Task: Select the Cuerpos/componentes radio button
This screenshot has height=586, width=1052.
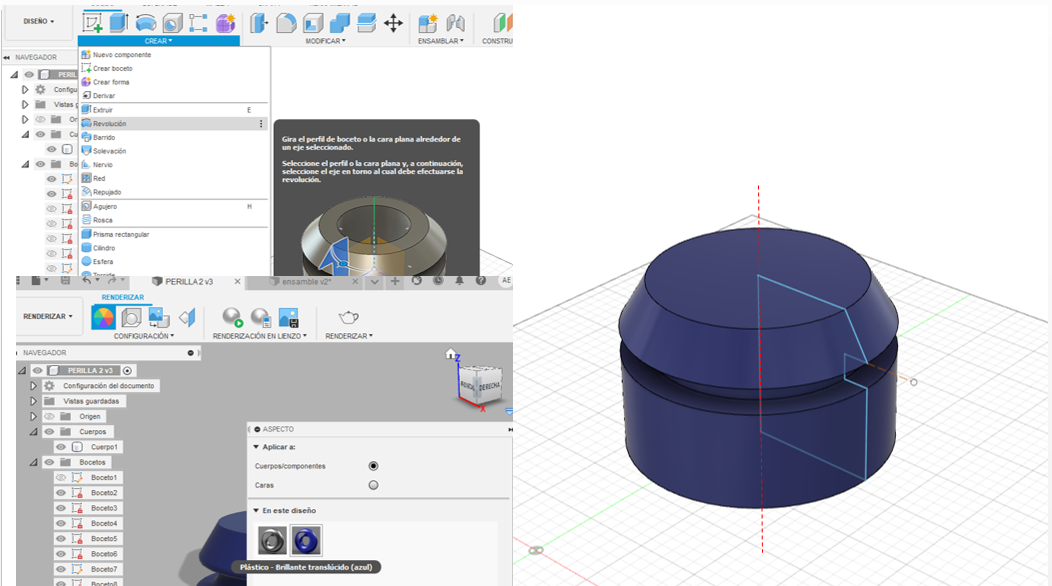Action: coord(374,466)
